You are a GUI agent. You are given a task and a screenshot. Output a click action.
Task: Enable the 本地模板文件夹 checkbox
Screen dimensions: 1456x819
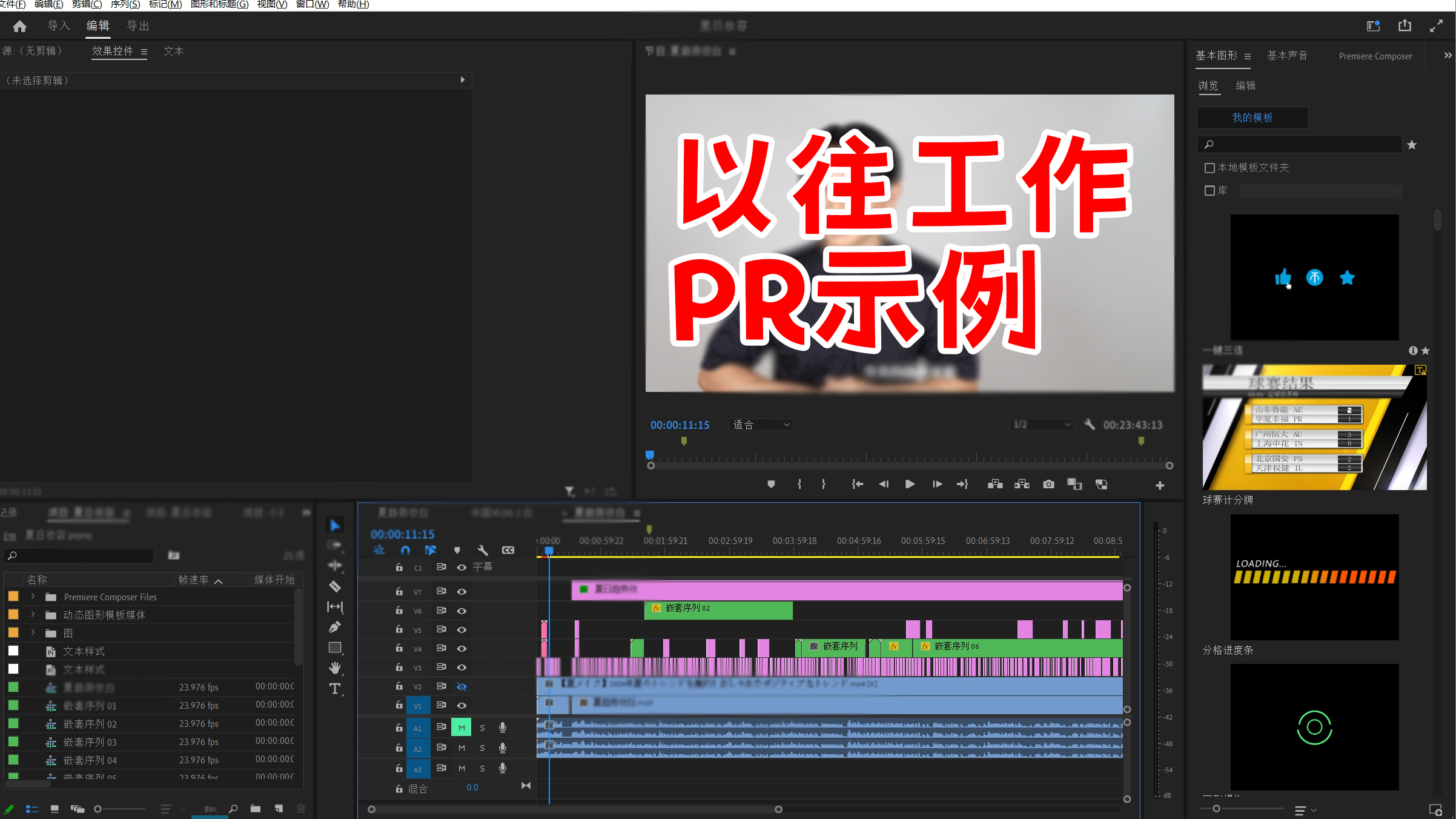pos(1209,168)
